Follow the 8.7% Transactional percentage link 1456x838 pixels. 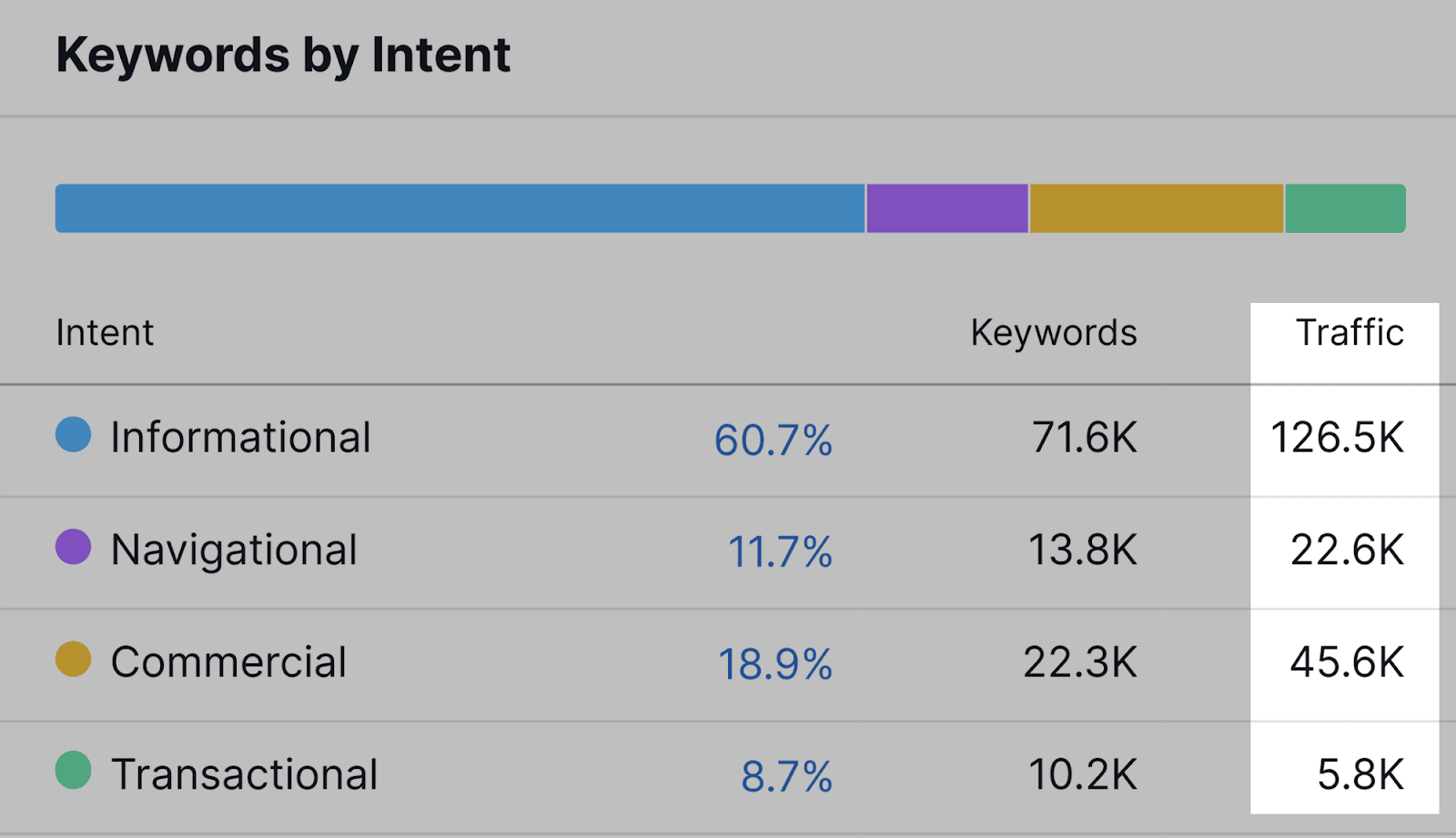786,777
